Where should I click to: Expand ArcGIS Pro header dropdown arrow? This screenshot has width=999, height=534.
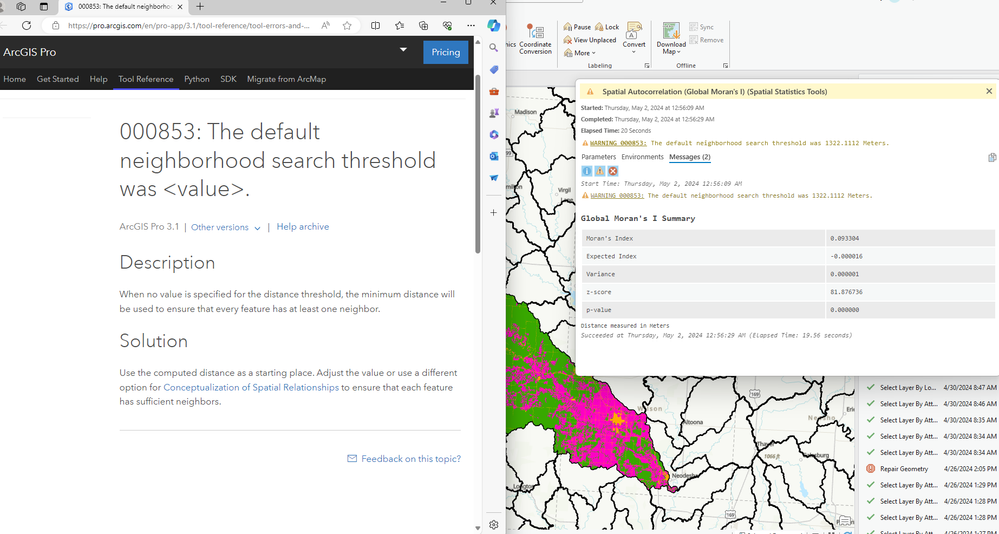pos(403,50)
